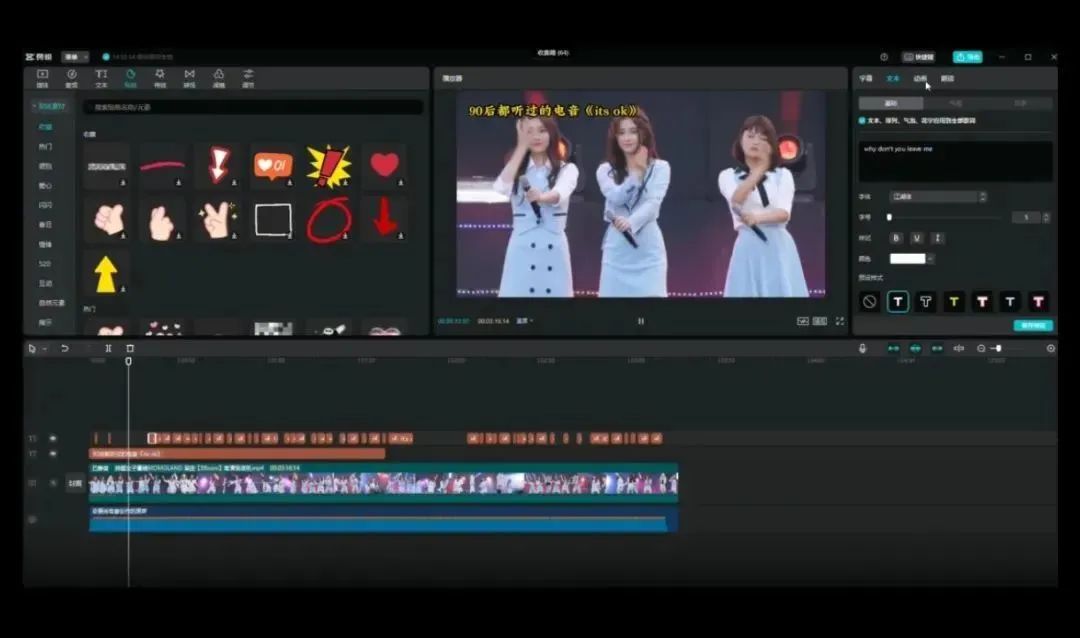Click the teal Export button

pyautogui.click(x=968, y=57)
